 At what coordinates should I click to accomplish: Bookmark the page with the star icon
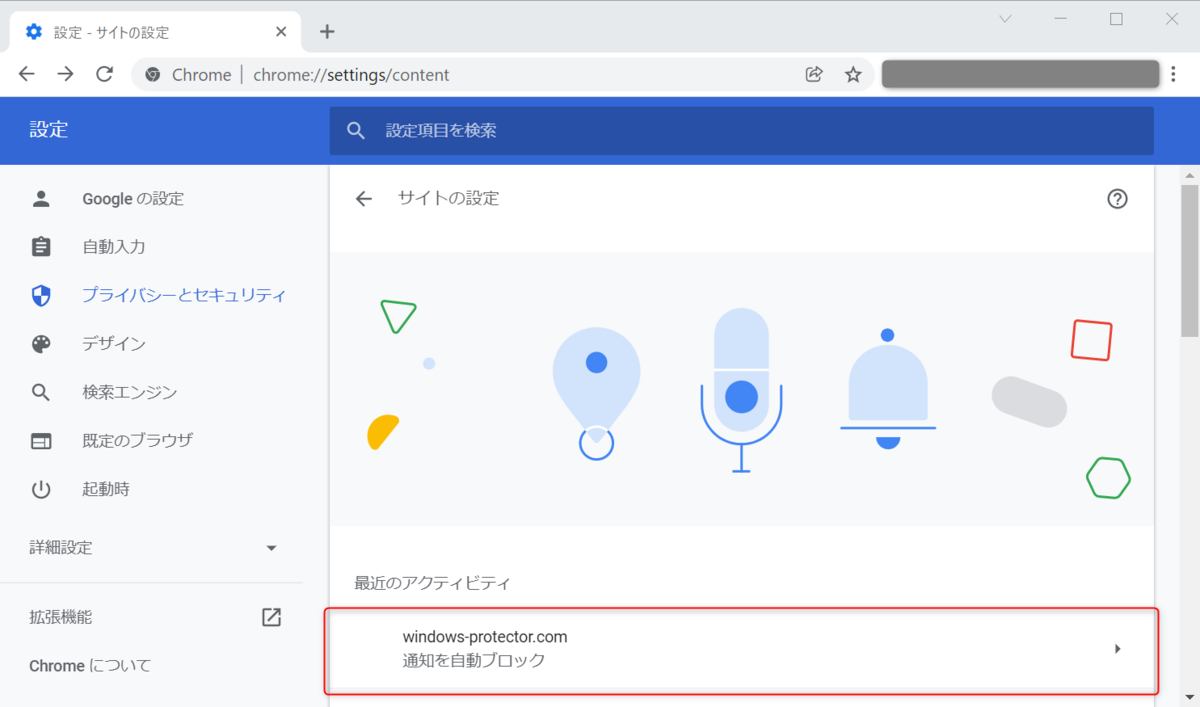pyautogui.click(x=853, y=74)
